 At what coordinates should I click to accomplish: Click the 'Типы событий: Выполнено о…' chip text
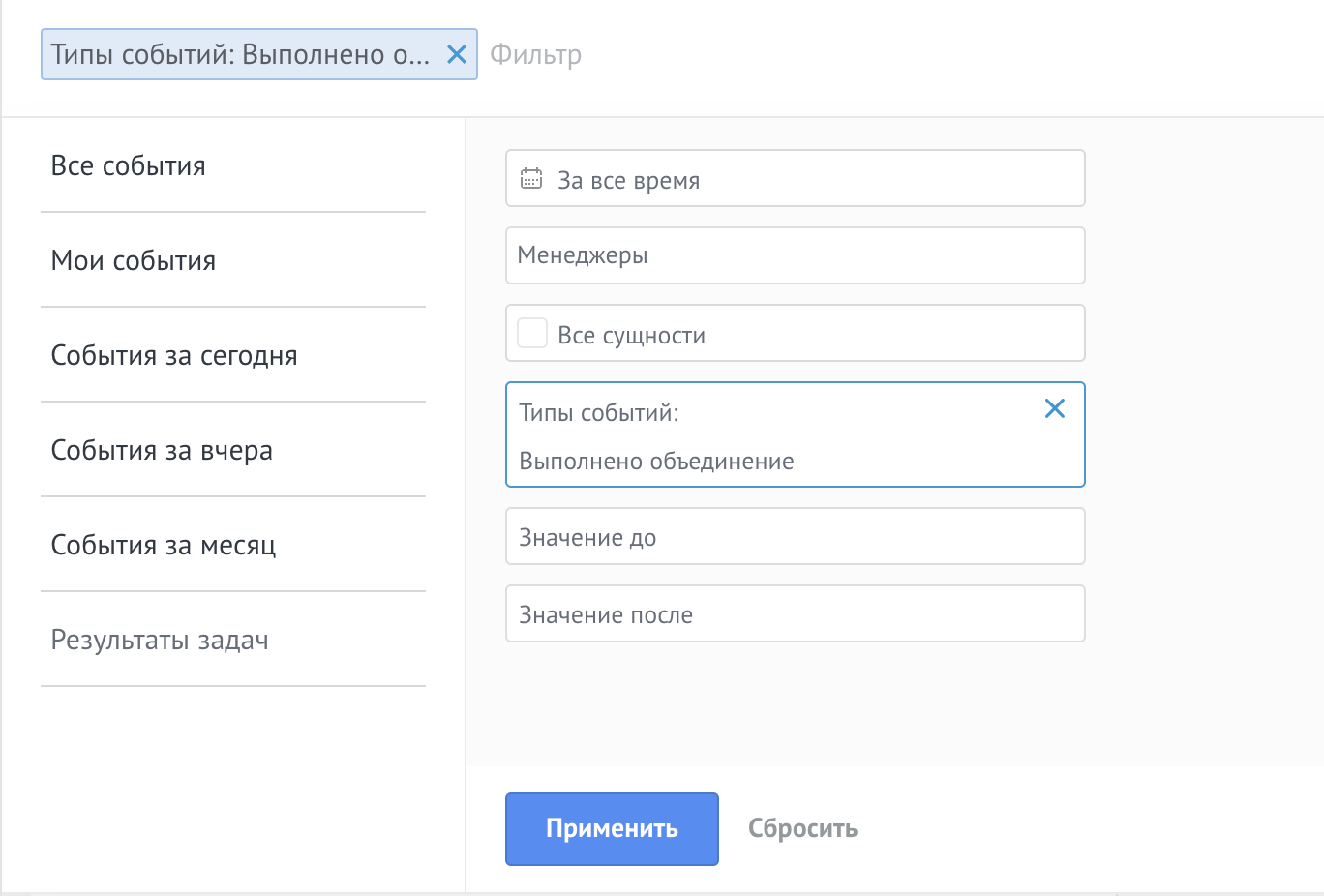point(240,54)
